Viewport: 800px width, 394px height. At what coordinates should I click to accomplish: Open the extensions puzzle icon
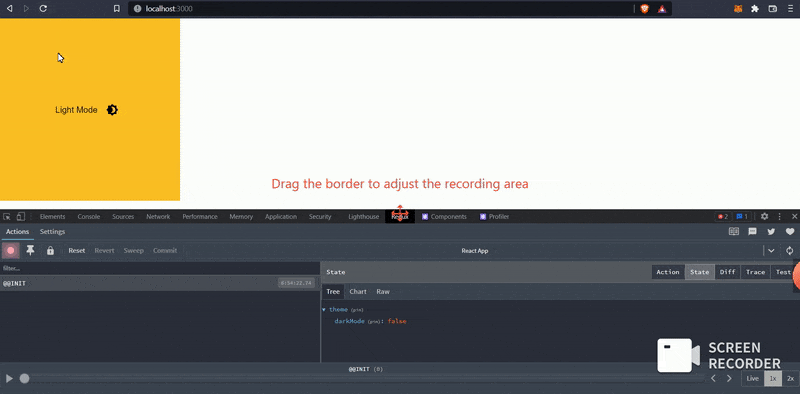coord(755,9)
